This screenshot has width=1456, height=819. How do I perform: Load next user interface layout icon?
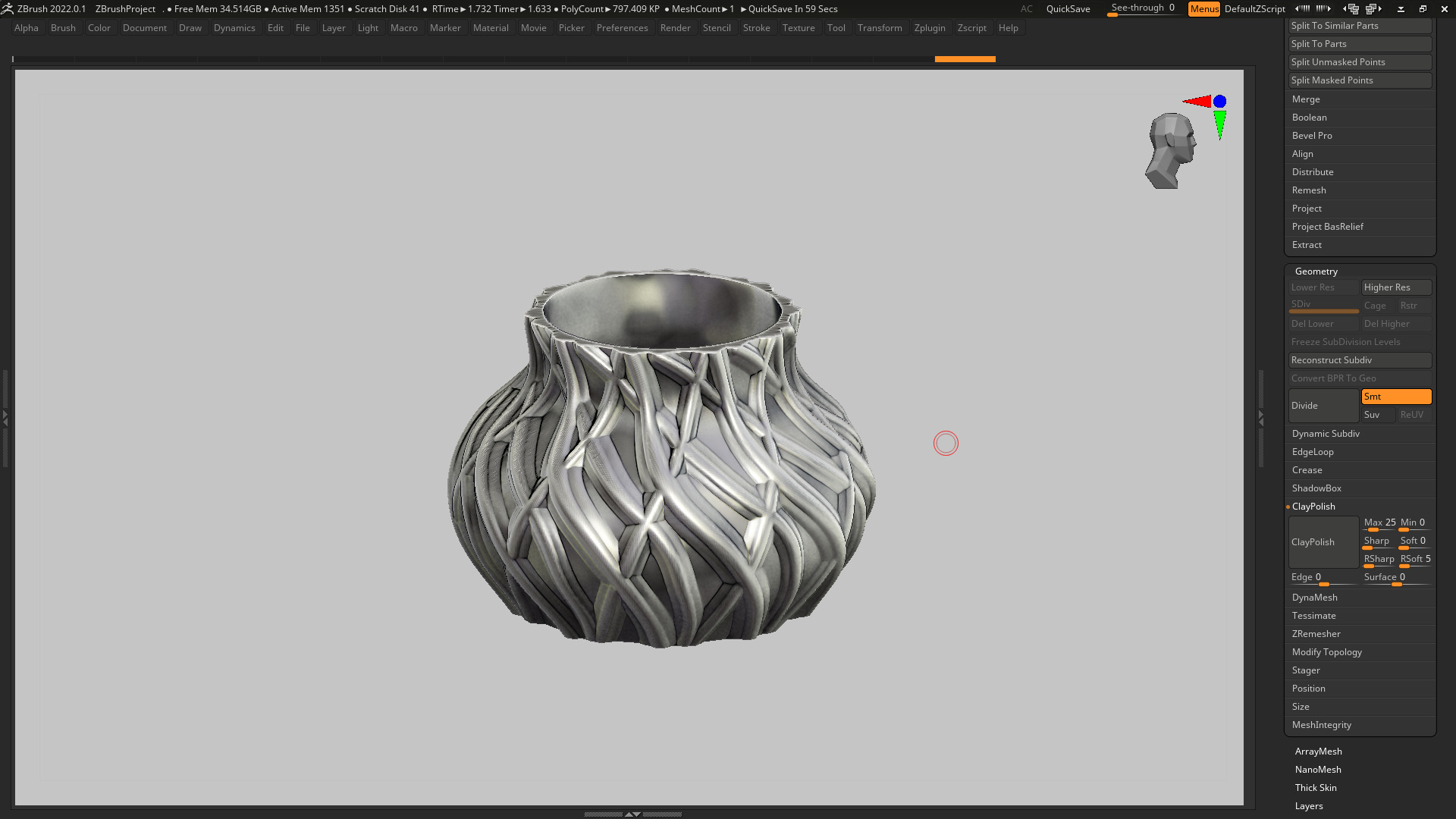point(1373,8)
